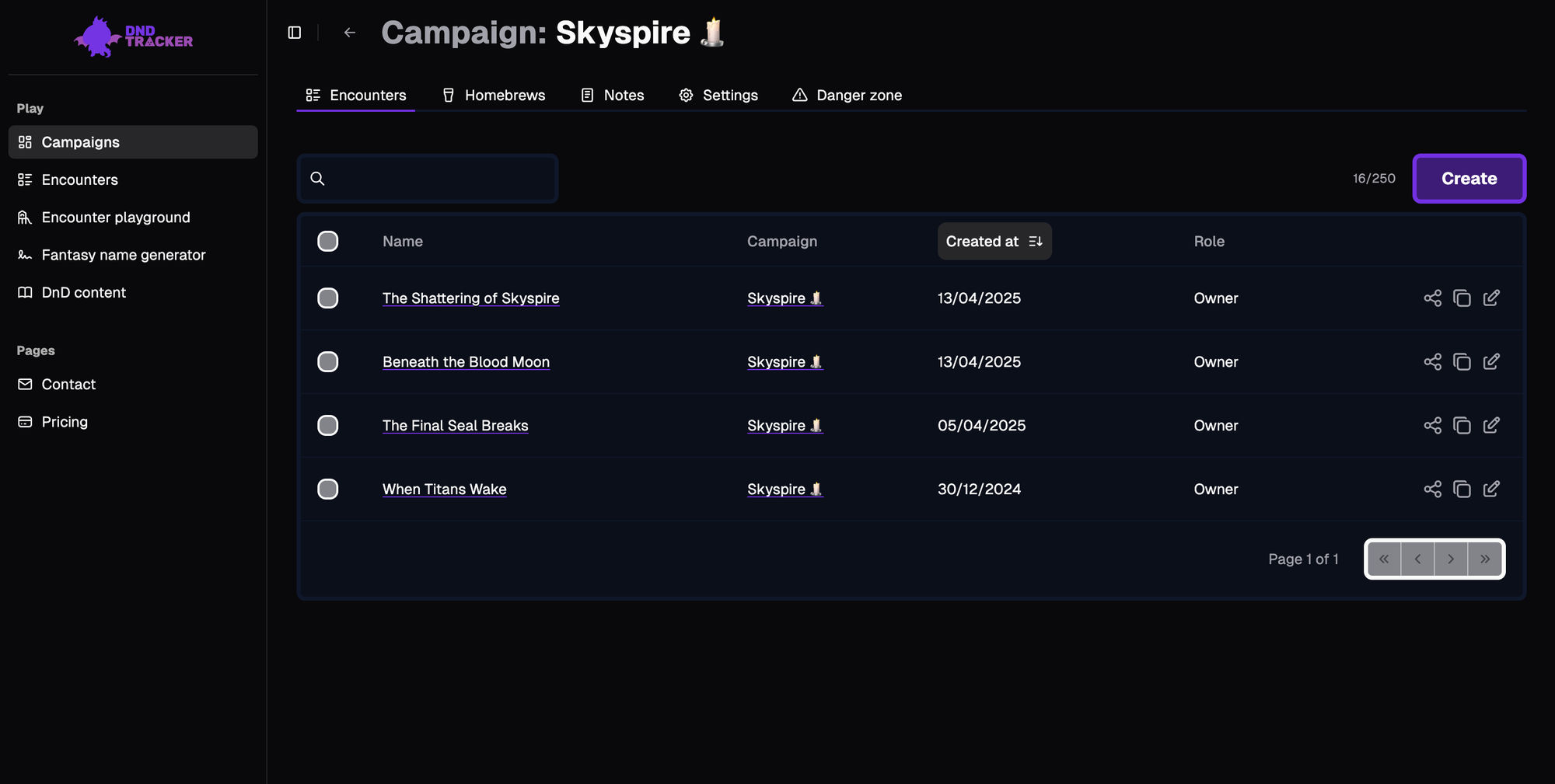Screen dimensions: 1555x784
Task: Share the When Titans Wake encounter
Action: click(x=1432, y=490)
